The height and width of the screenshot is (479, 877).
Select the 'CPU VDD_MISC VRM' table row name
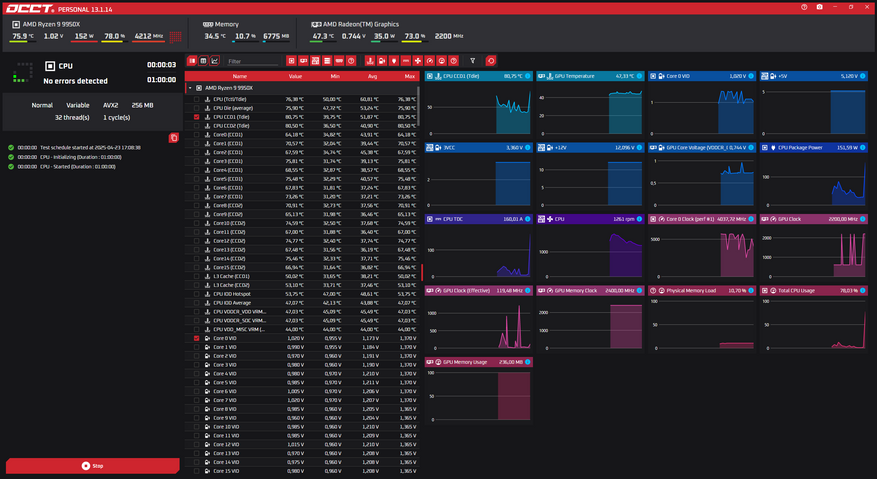239,330
